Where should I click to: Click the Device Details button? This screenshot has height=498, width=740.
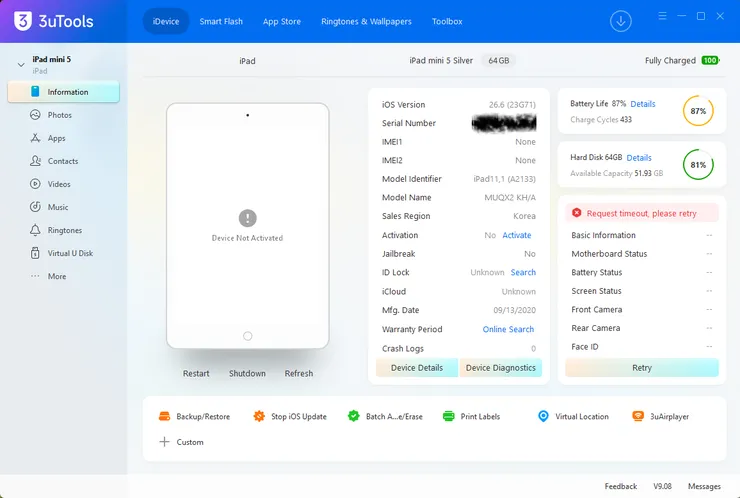tap(417, 368)
